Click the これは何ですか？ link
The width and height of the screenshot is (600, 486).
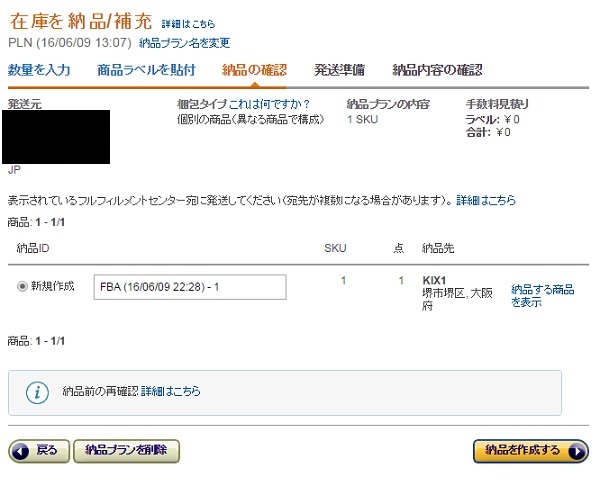[x=269, y=104]
